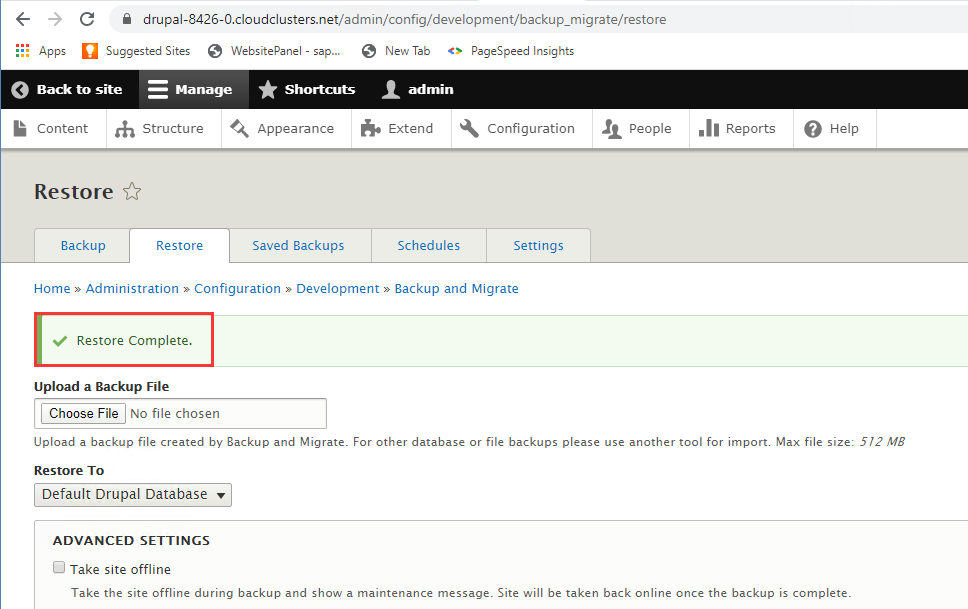Open the Extend modules page
Image resolution: width=968 pixels, height=609 pixels.
click(x=397, y=129)
